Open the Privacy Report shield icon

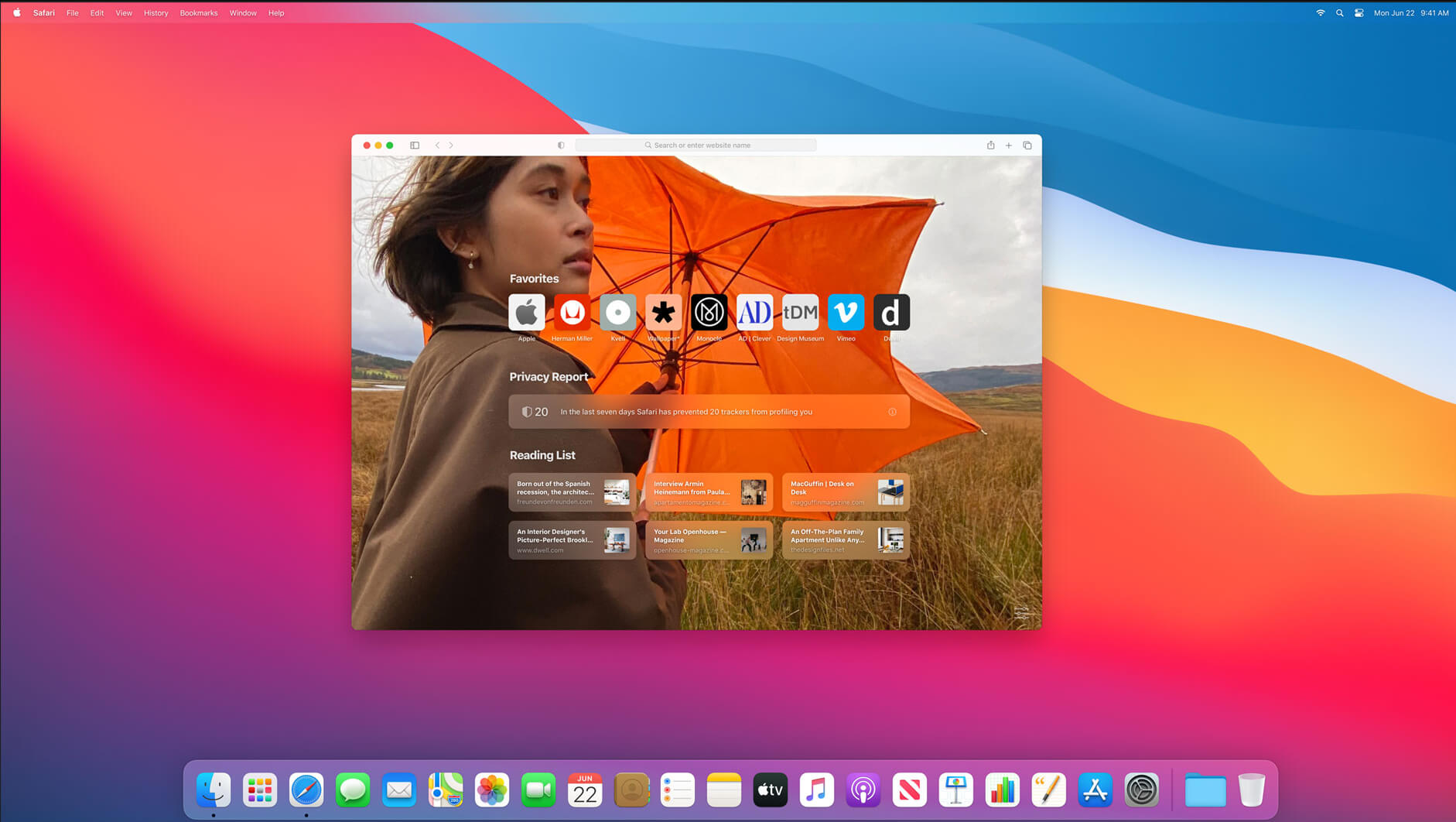tap(561, 146)
